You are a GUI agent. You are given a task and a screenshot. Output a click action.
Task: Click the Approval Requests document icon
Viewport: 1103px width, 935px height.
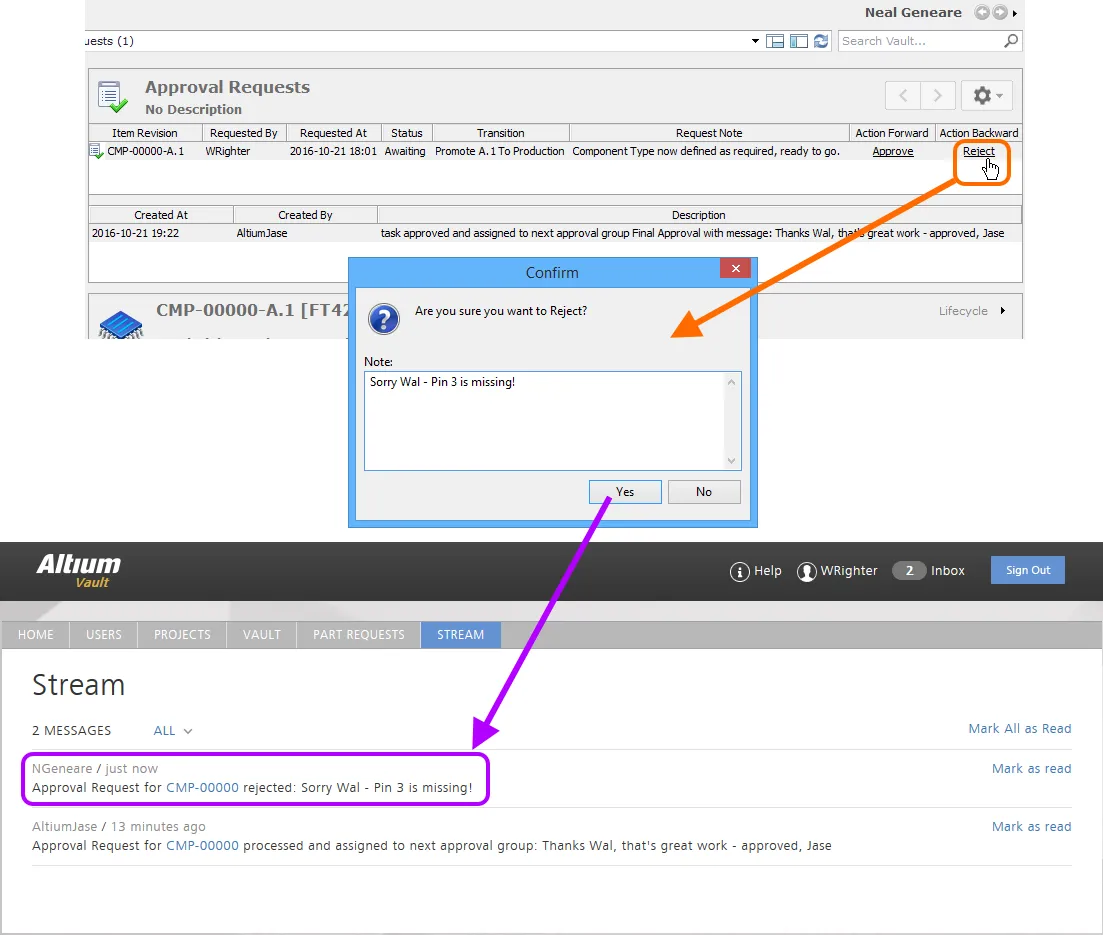tap(113, 96)
